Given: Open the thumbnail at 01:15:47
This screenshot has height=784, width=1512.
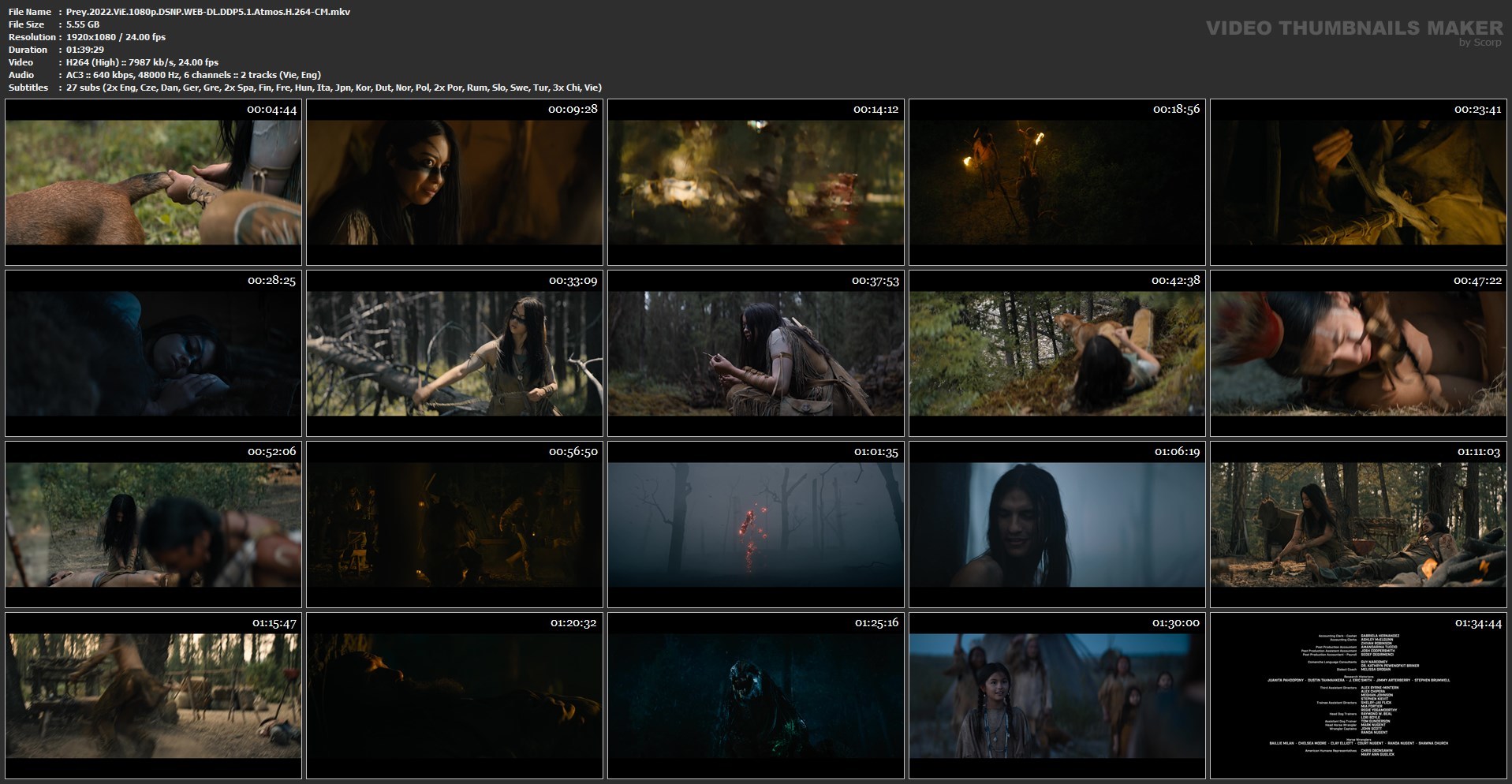Looking at the screenshot, I should (x=153, y=696).
